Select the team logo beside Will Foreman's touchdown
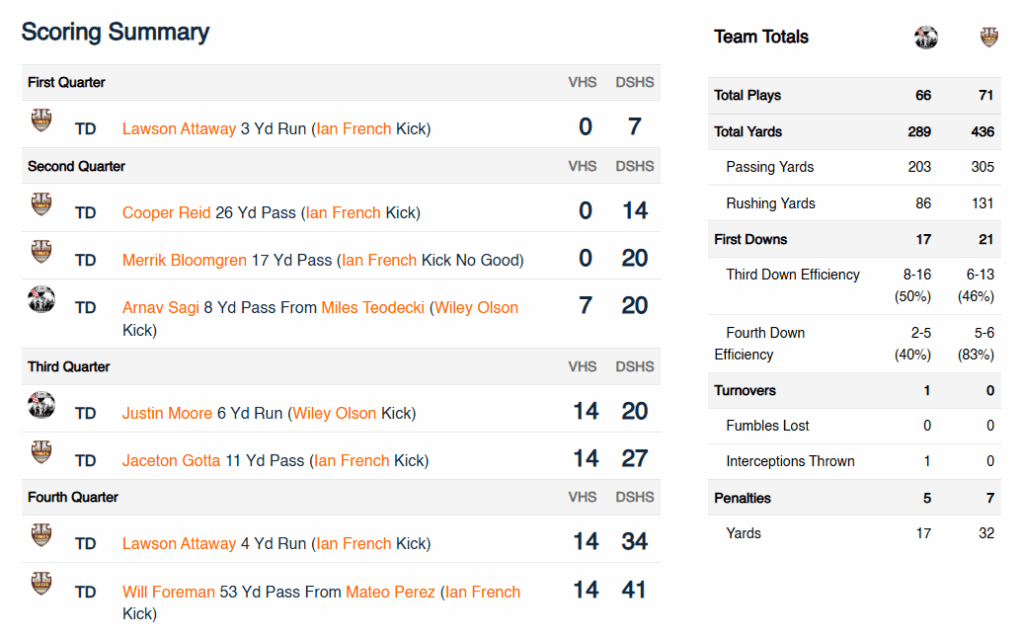Image resolution: width=1024 pixels, height=638 pixels. 41,583
